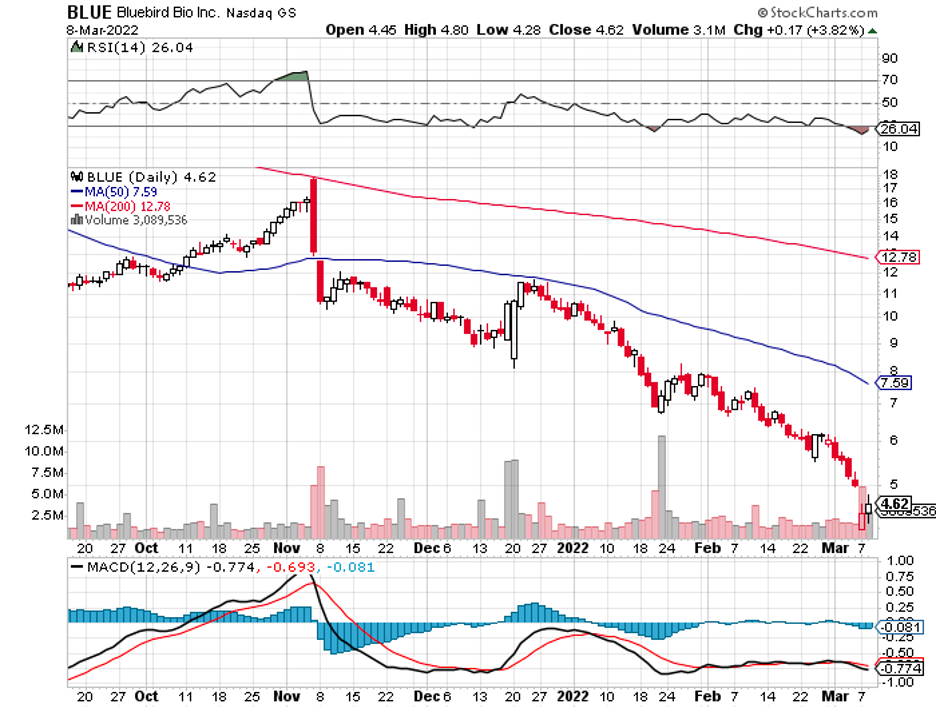The height and width of the screenshot is (708, 936).
Task: Click the red MA(200) legend line marker
Action: tap(76, 206)
